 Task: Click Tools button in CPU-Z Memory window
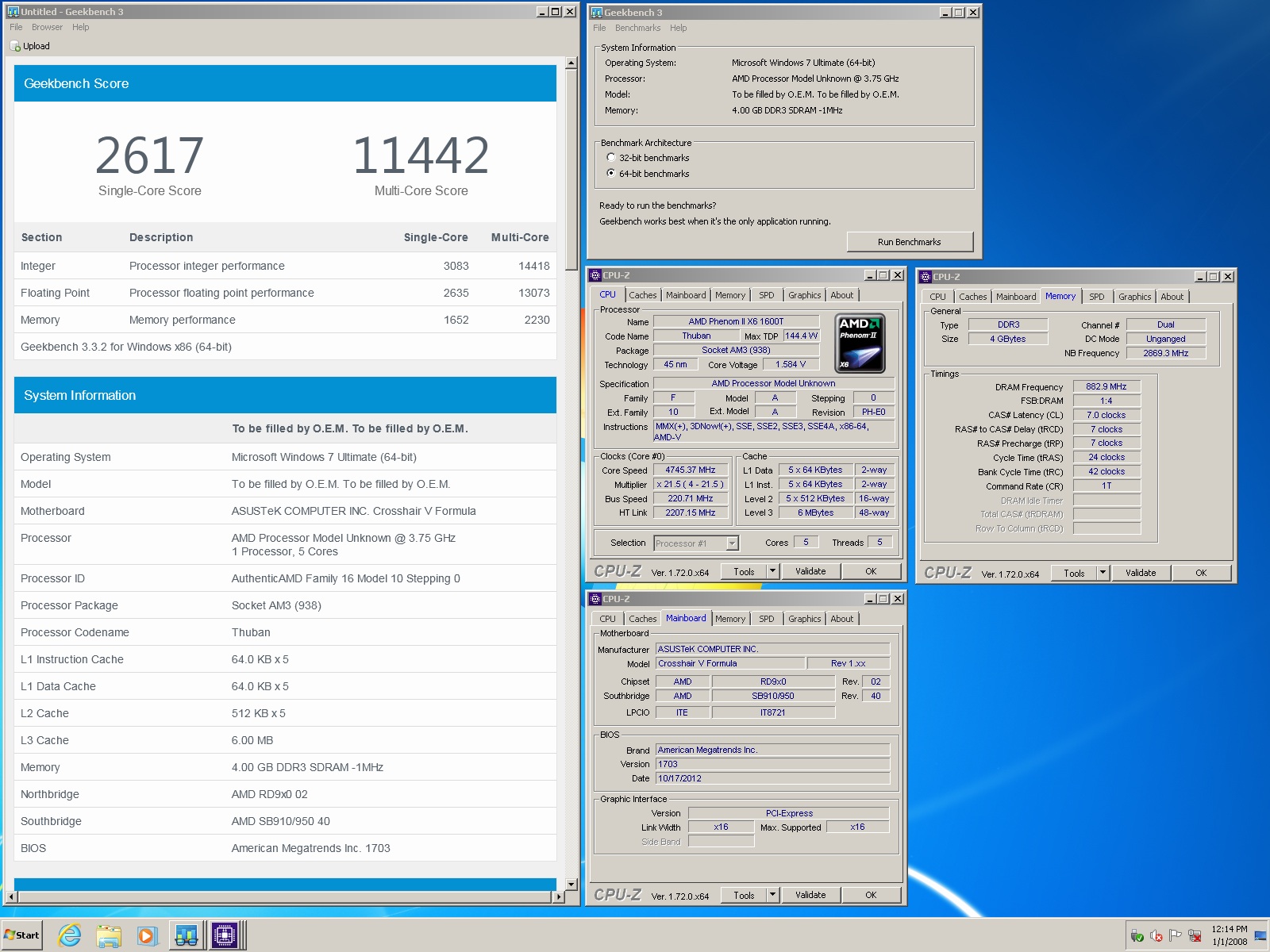click(x=1074, y=573)
